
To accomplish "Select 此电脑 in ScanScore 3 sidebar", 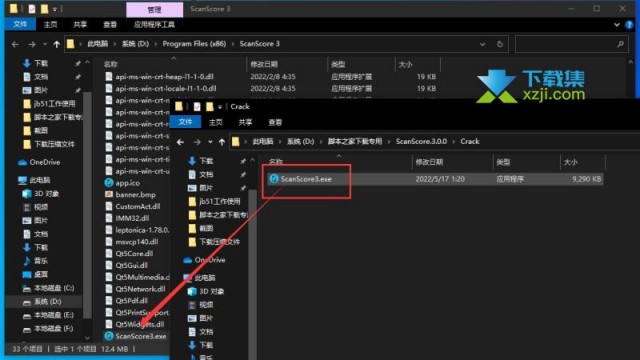I will [x=35, y=180].
